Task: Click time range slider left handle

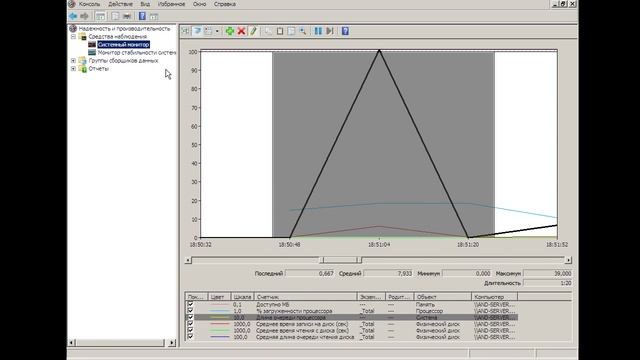Action: tap(321, 260)
